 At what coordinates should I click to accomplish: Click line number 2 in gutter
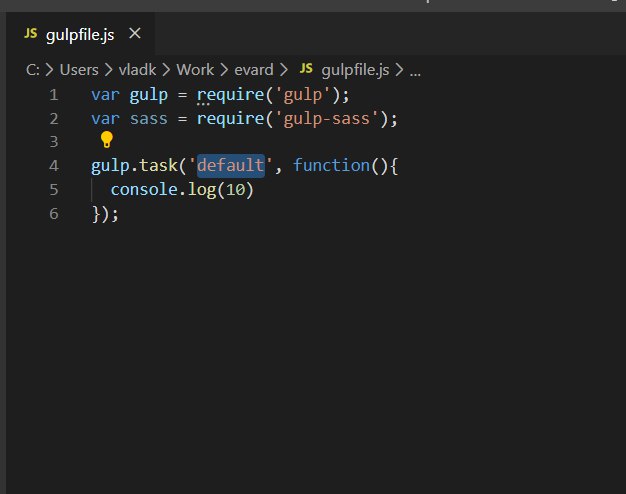(x=54, y=119)
